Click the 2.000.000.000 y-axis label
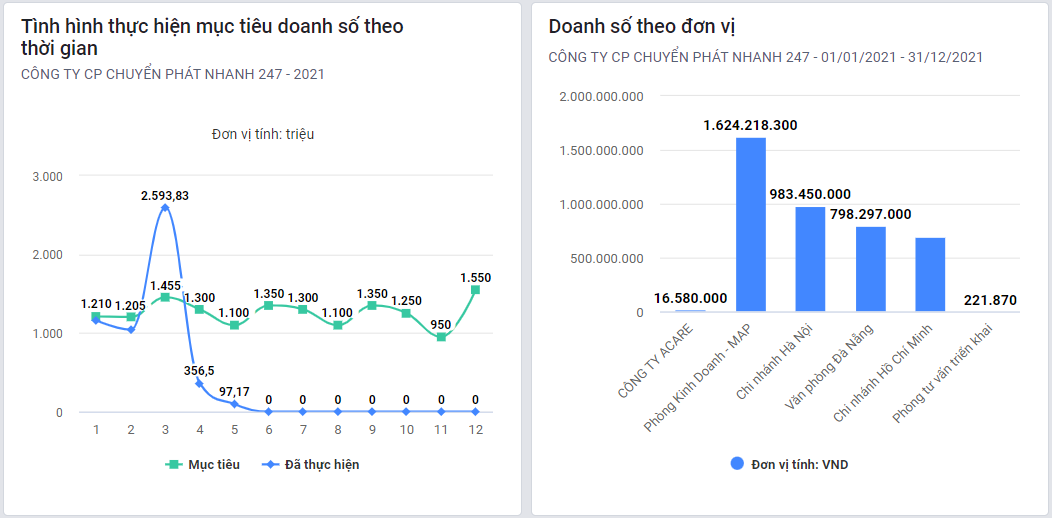The image size is (1052, 518). click(x=600, y=97)
